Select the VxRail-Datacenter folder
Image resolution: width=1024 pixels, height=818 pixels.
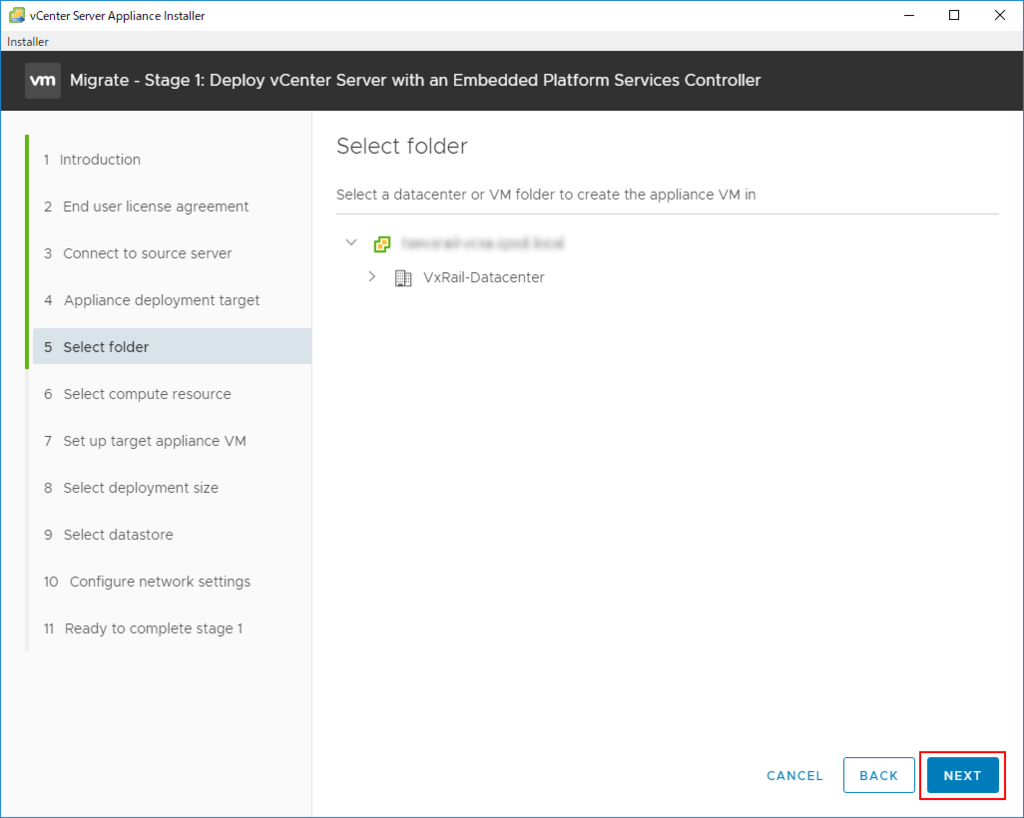(x=483, y=277)
